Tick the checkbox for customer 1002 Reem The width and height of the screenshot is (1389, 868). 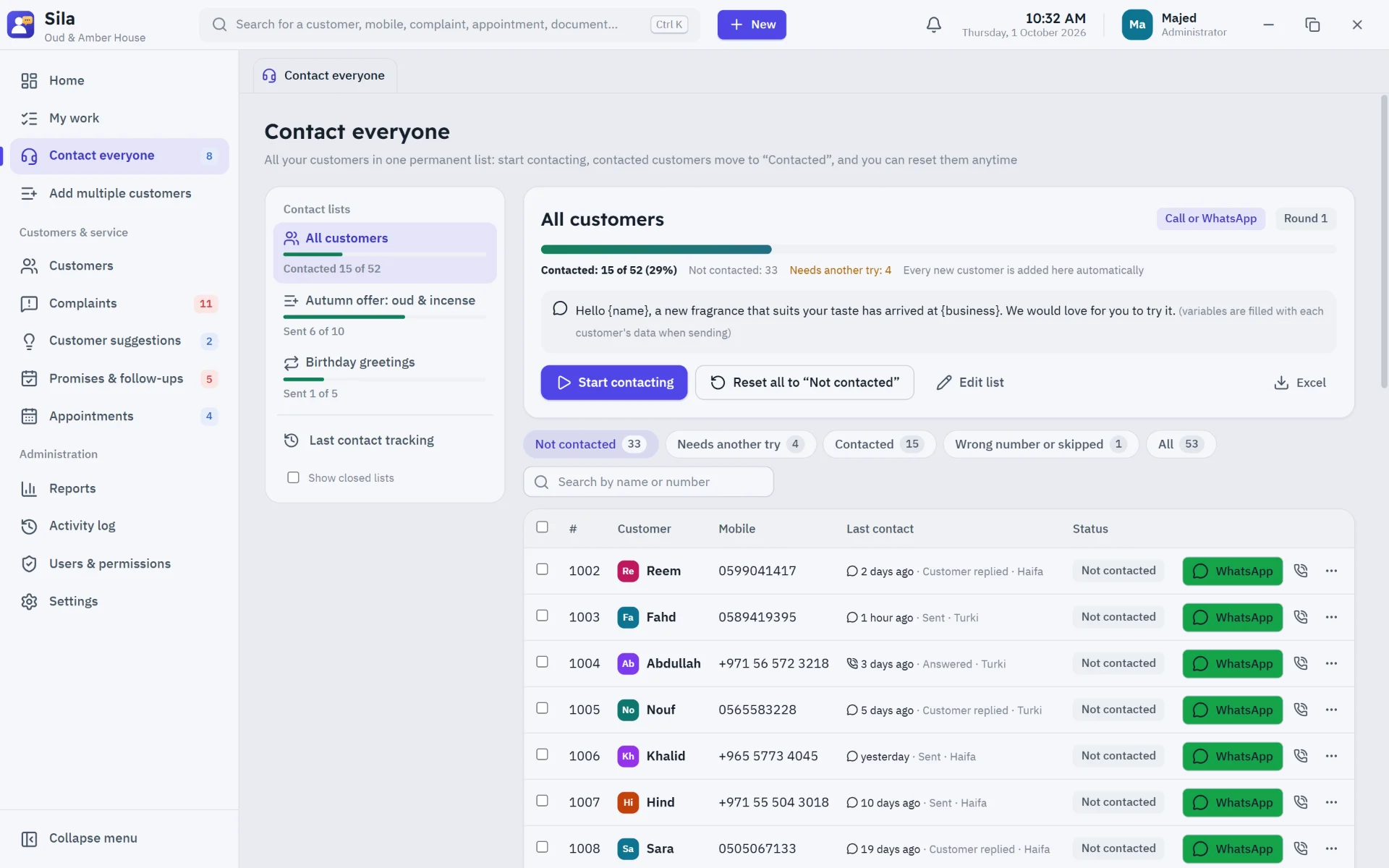click(542, 569)
